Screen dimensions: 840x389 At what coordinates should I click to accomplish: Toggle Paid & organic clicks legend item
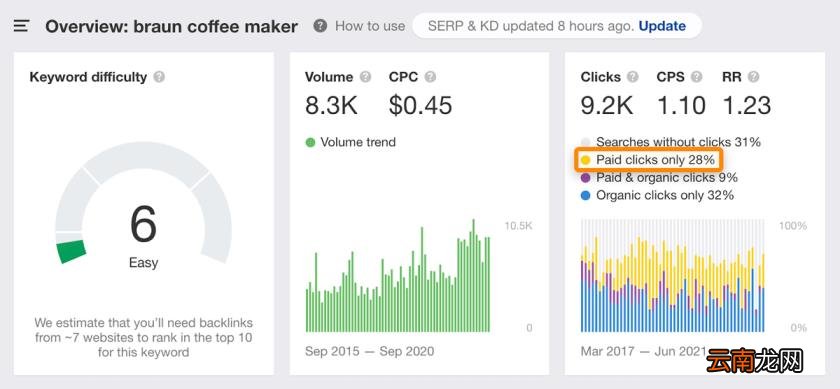point(659,177)
